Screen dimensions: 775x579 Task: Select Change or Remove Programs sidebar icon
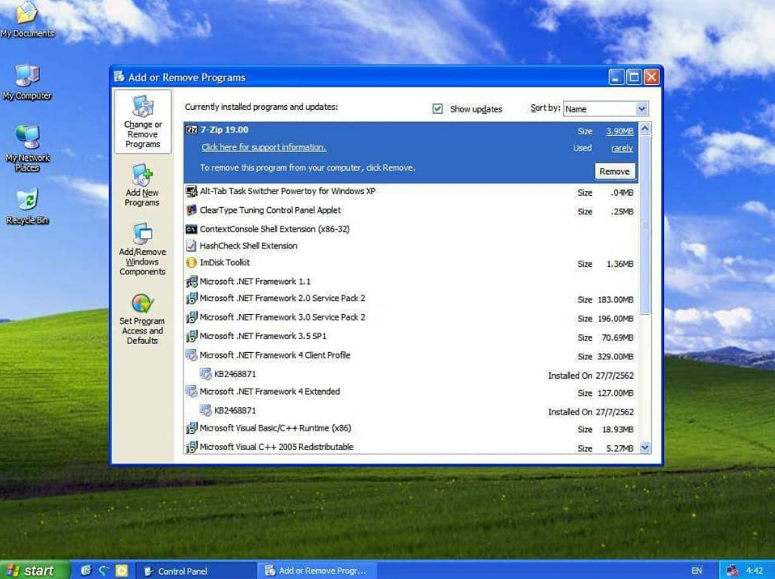[143, 122]
